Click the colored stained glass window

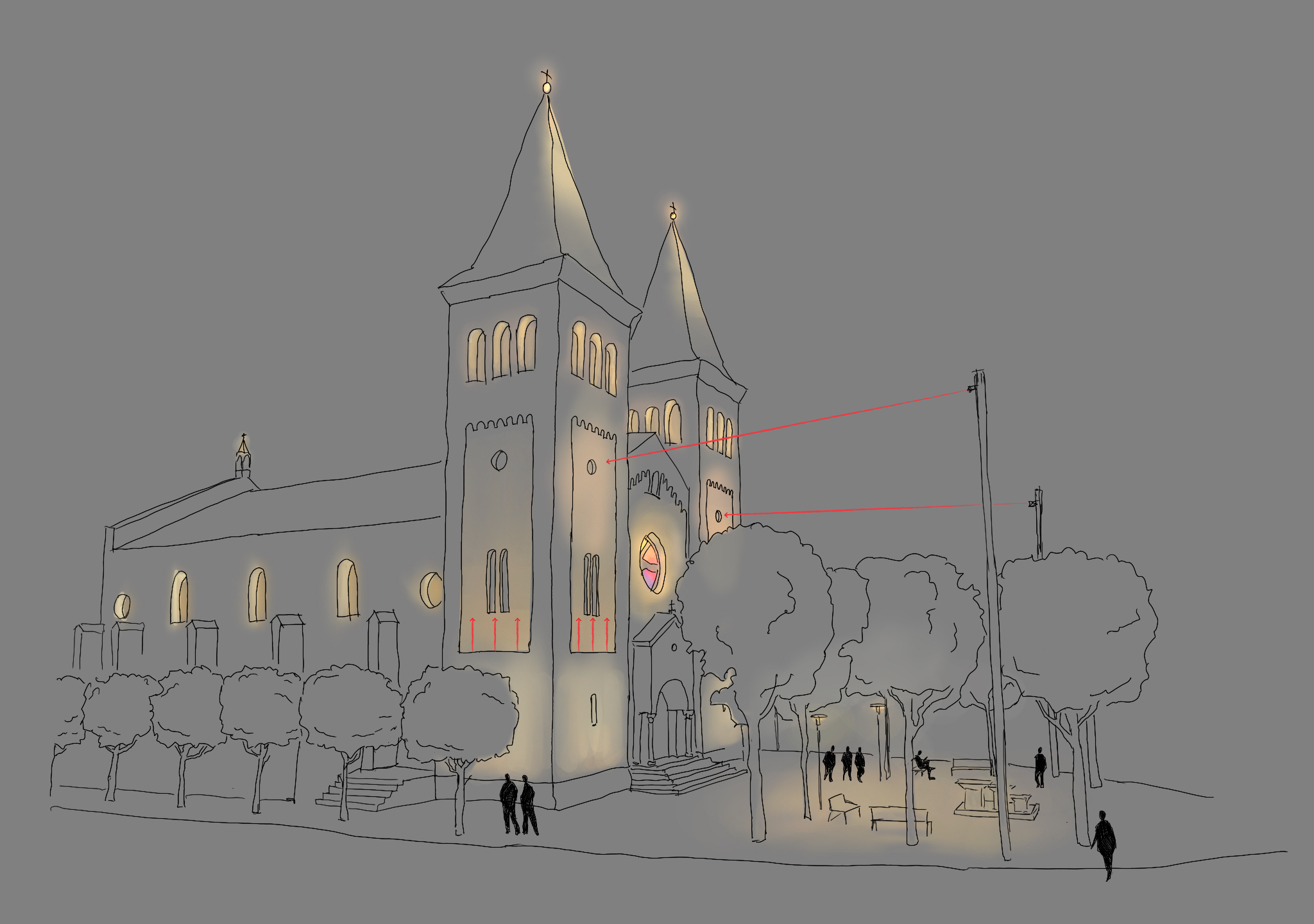click(651, 562)
